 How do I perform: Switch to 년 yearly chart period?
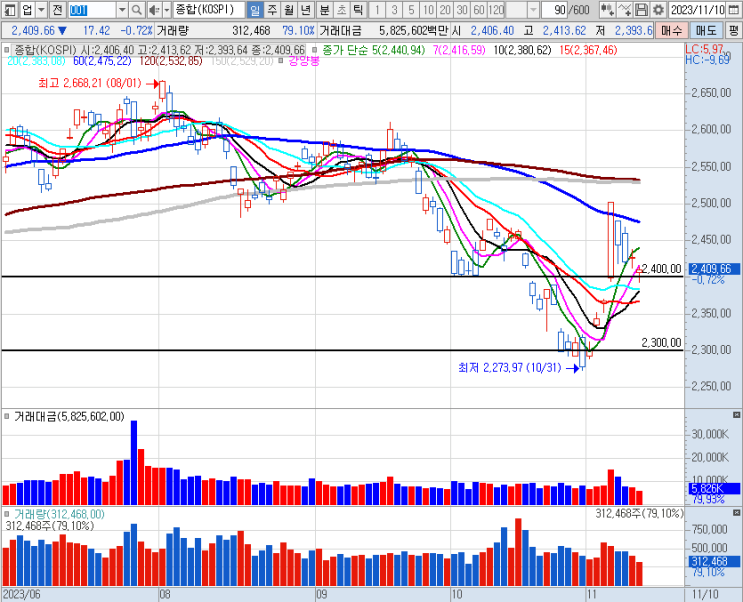[x=306, y=9]
